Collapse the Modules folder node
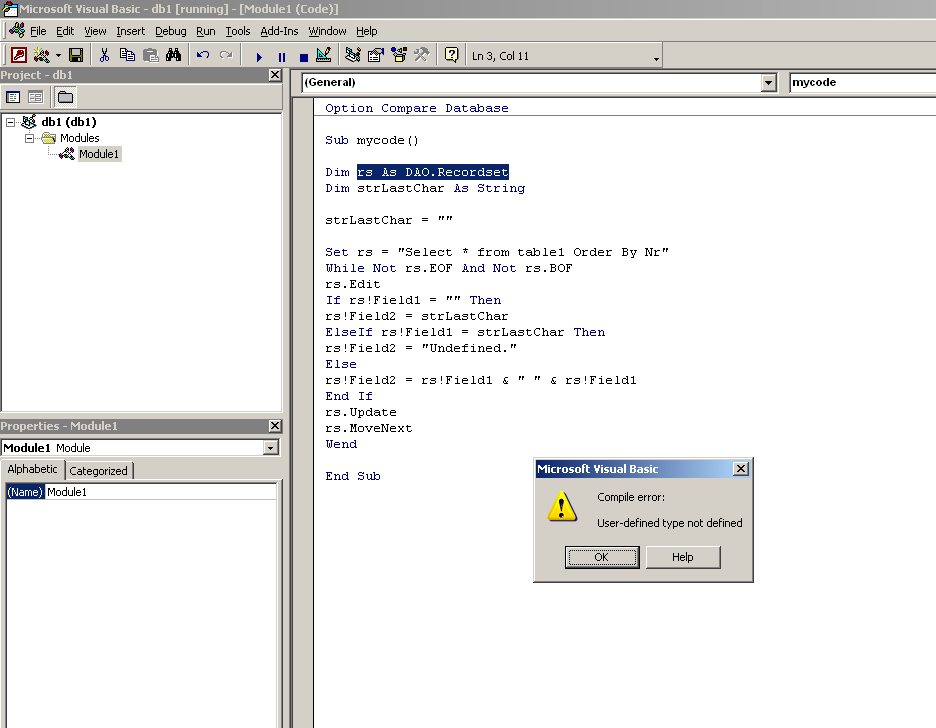The height and width of the screenshot is (728, 936). click(31, 138)
